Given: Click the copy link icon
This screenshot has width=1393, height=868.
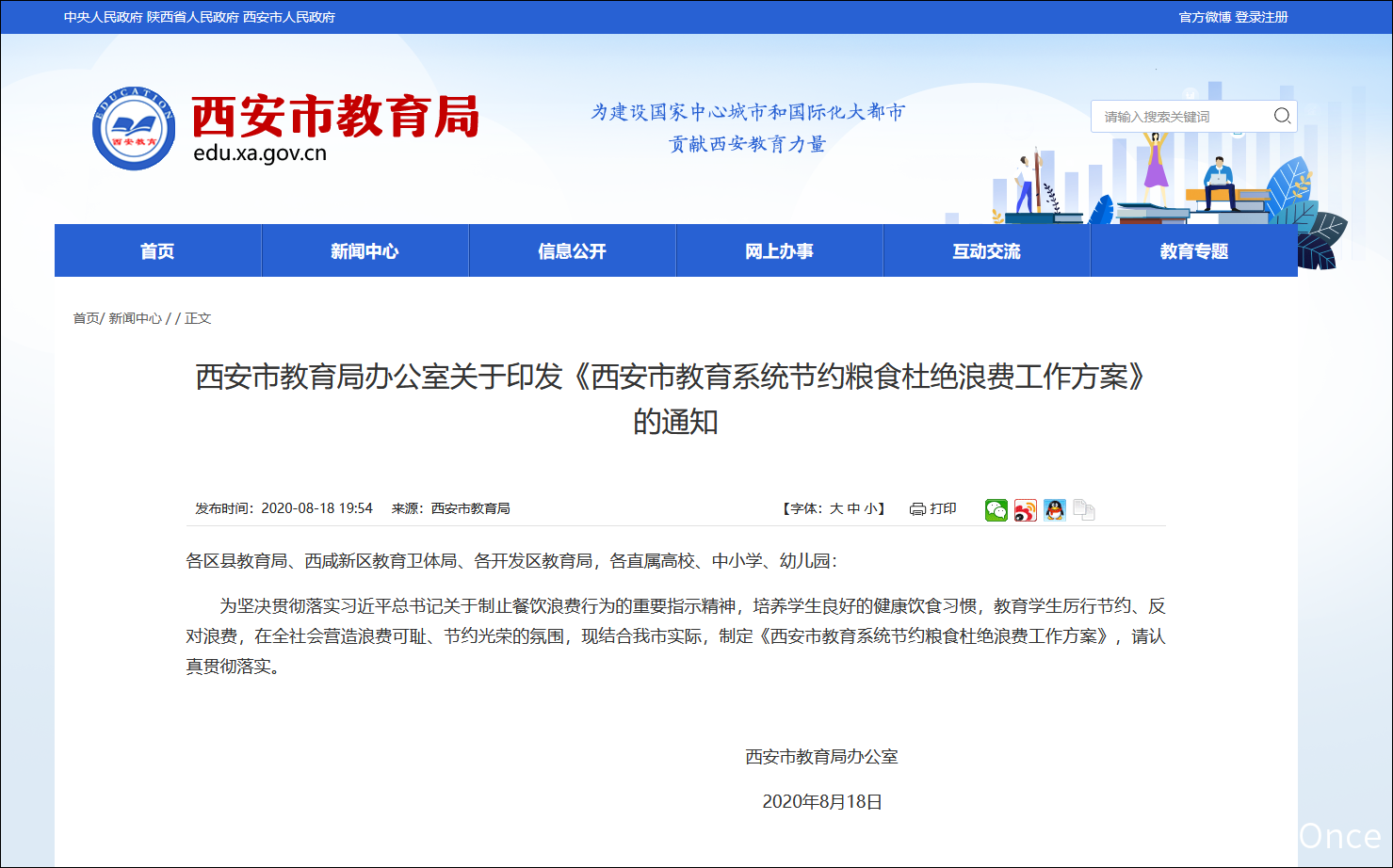Looking at the screenshot, I should pos(1084,509).
